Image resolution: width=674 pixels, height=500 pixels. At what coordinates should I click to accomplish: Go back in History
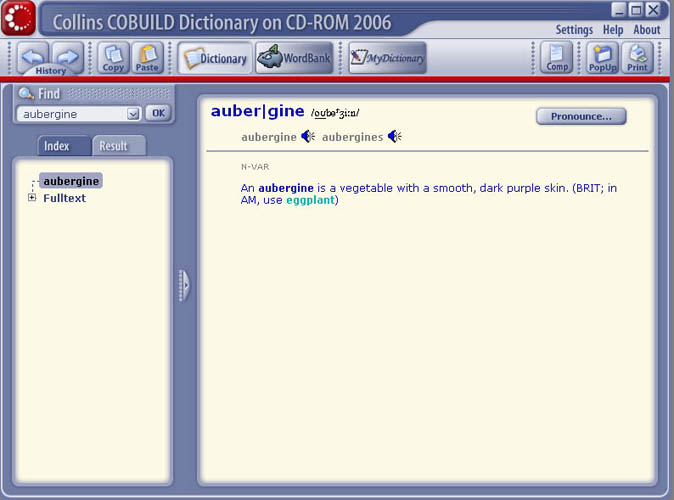click(33, 55)
